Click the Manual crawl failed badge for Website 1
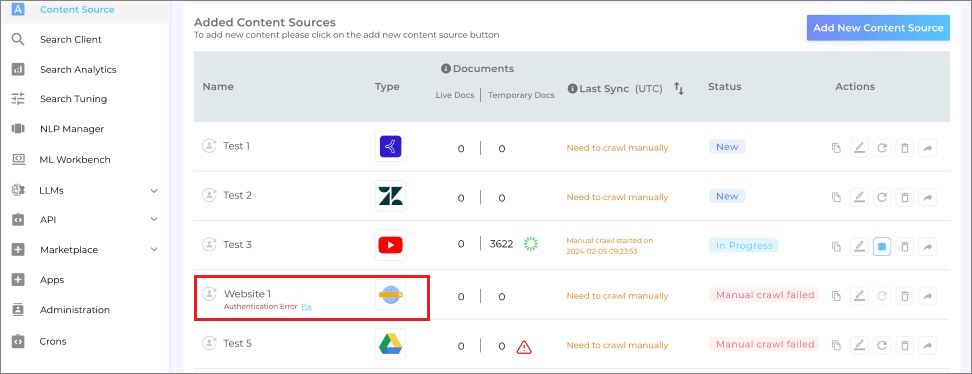The image size is (972, 374). (x=765, y=295)
